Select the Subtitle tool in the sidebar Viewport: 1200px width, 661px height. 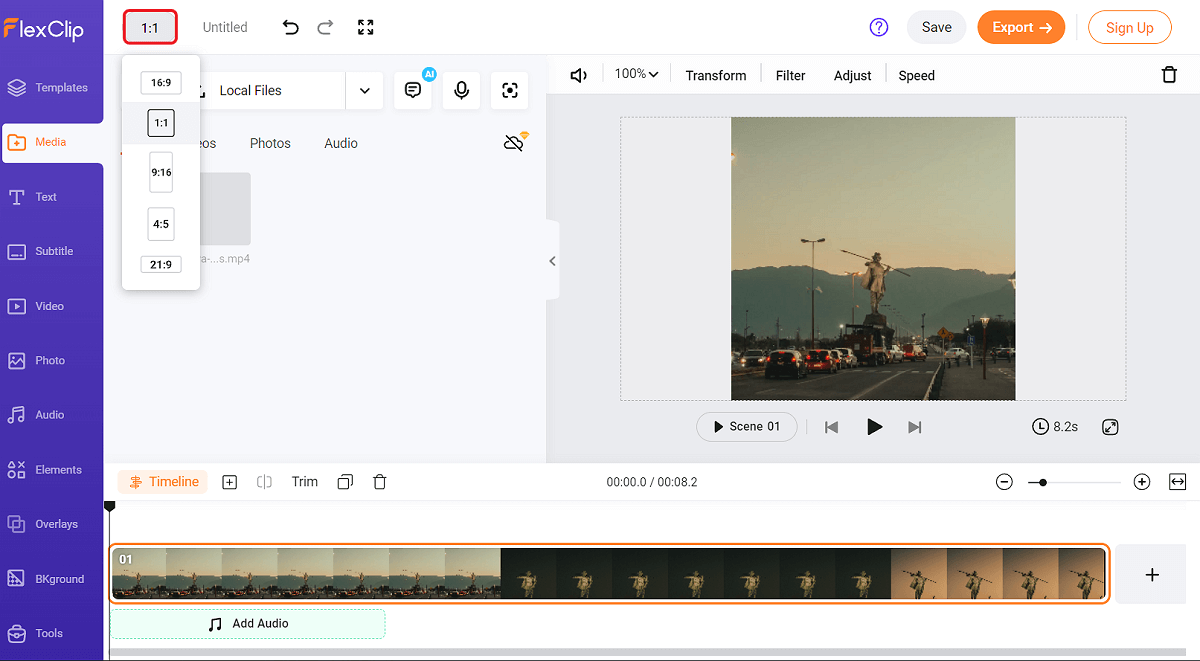[x=51, y=251]
